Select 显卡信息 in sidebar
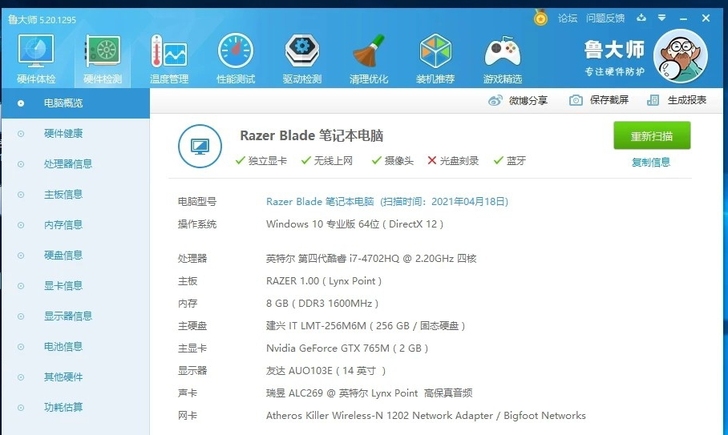Image resolution: width=728 pixels, height=435 pixels. pos(76,286)
